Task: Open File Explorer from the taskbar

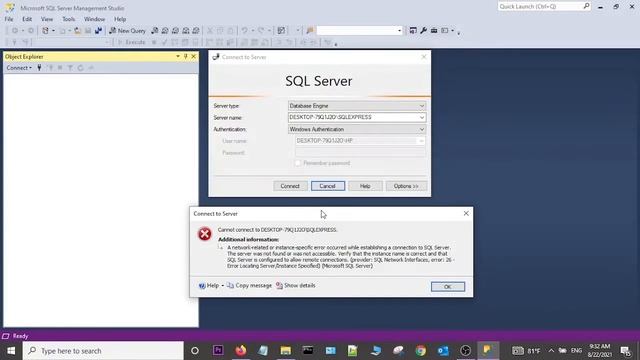Action: [x=286, y=351]
